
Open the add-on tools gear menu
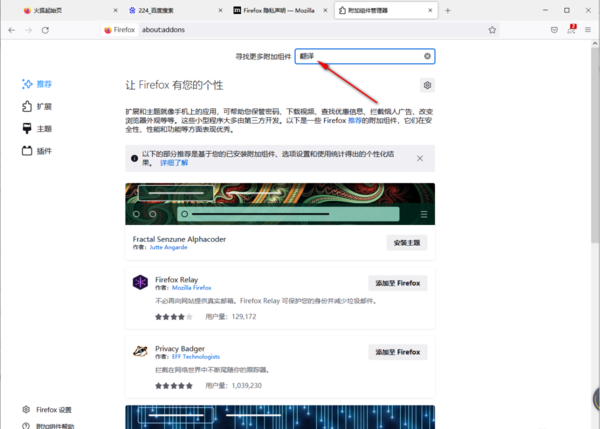pos(427,85)
